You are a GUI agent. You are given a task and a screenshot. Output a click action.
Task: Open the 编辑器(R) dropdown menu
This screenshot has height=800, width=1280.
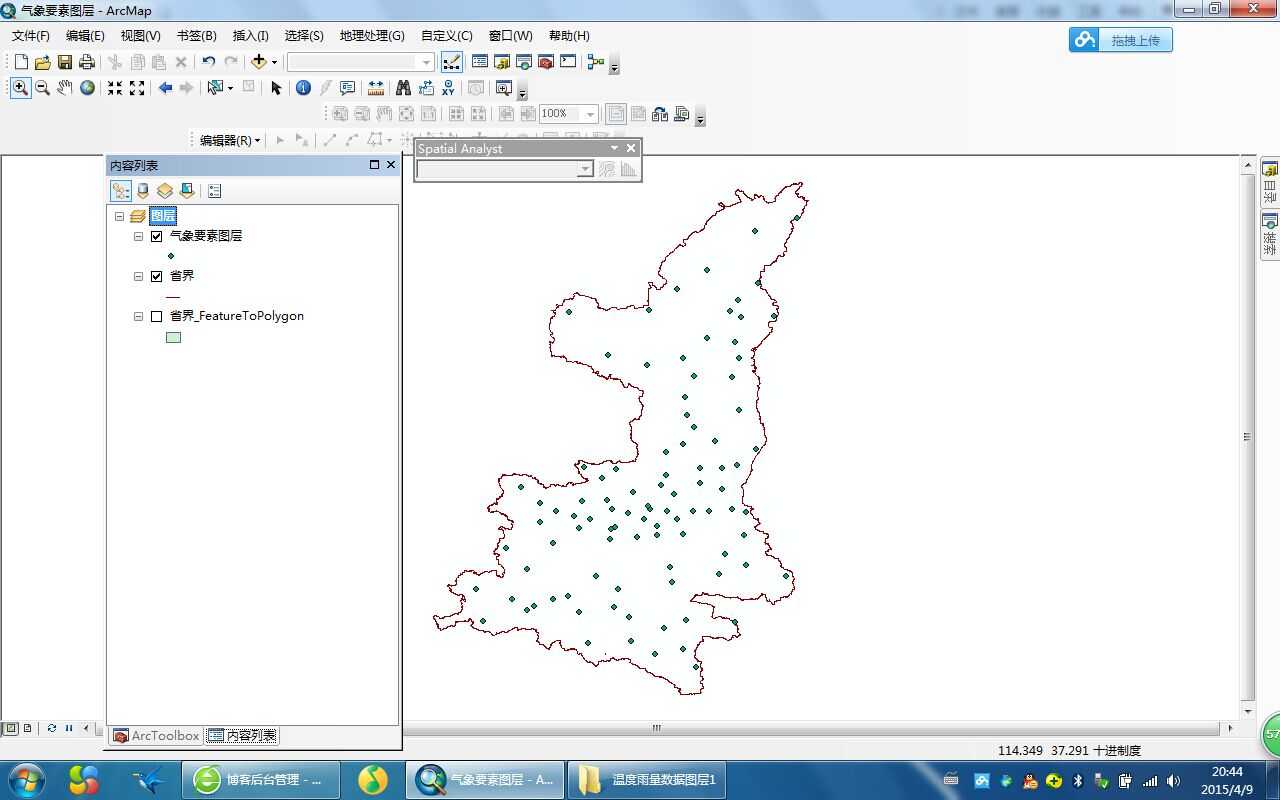click(x=230, y=140)
